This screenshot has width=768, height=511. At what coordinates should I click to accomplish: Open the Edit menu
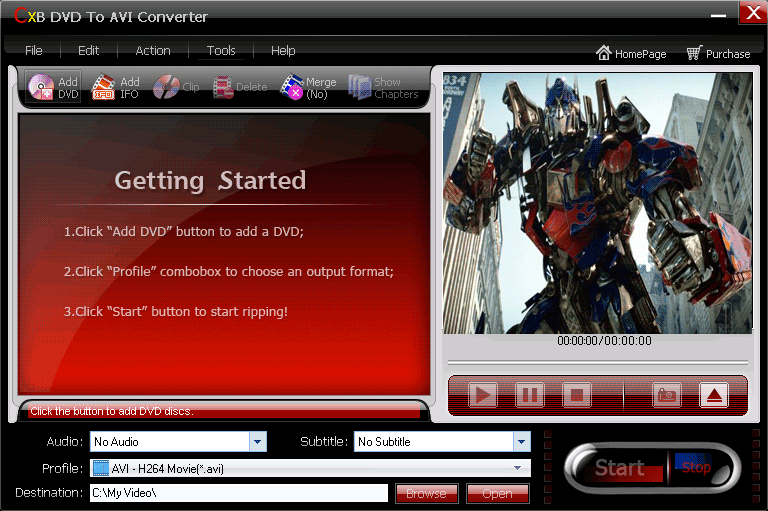point(89,50)
